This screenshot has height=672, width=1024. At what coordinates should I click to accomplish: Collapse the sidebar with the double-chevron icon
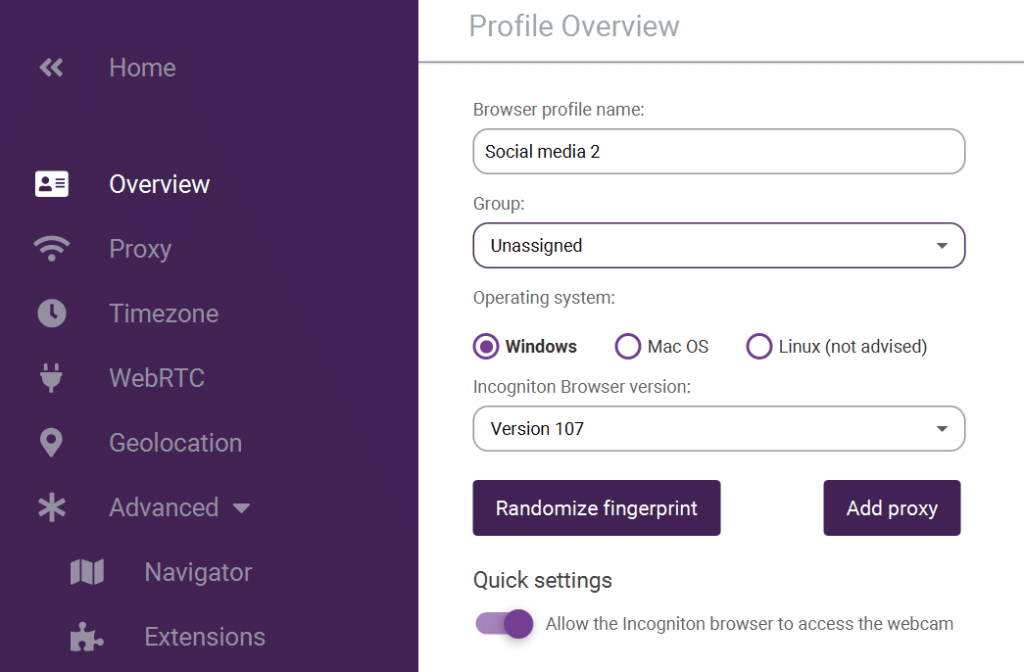tap(52, 67)
